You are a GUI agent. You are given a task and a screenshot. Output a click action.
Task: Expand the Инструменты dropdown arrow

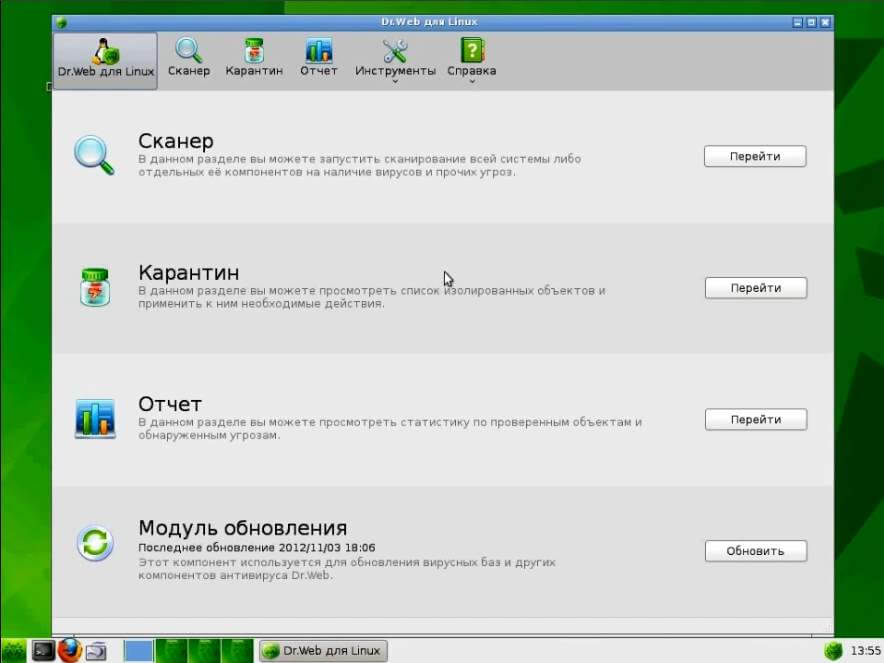tap(395, 82)
